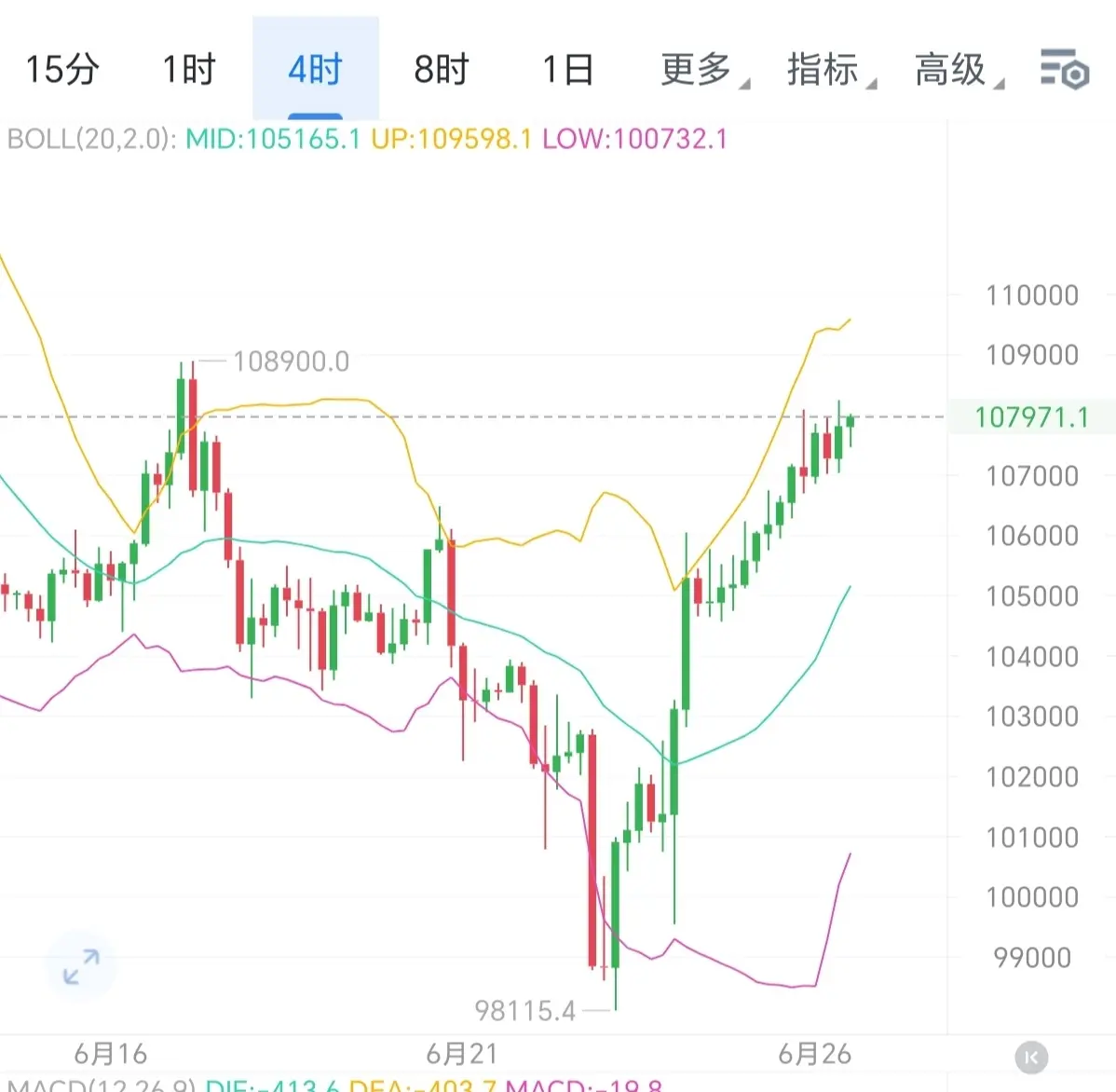Switch to the 15分 timeframe

click(x=61, y=70)
